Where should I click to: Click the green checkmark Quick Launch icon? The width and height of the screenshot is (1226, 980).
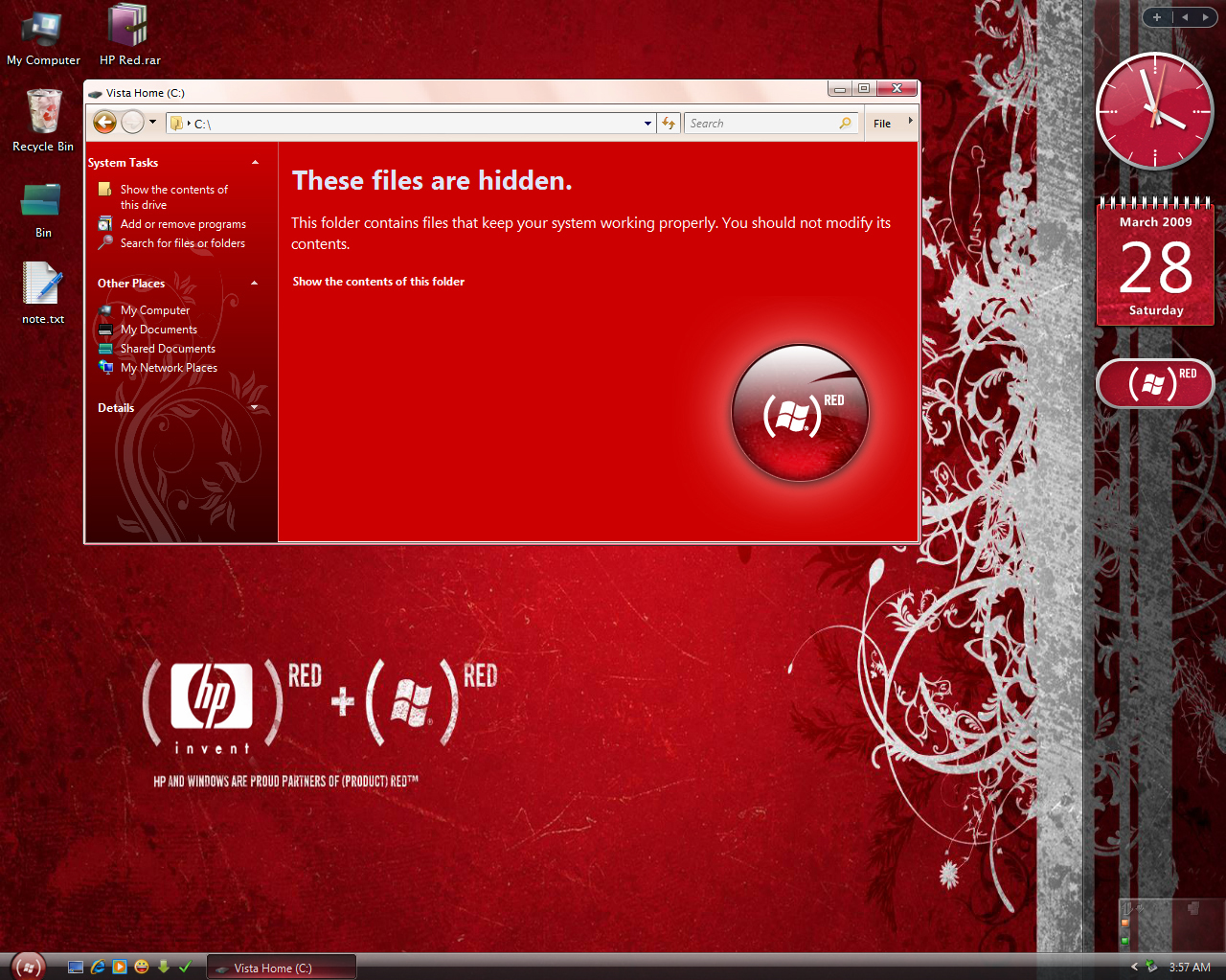pyautogui.click(x=186, y=968)
